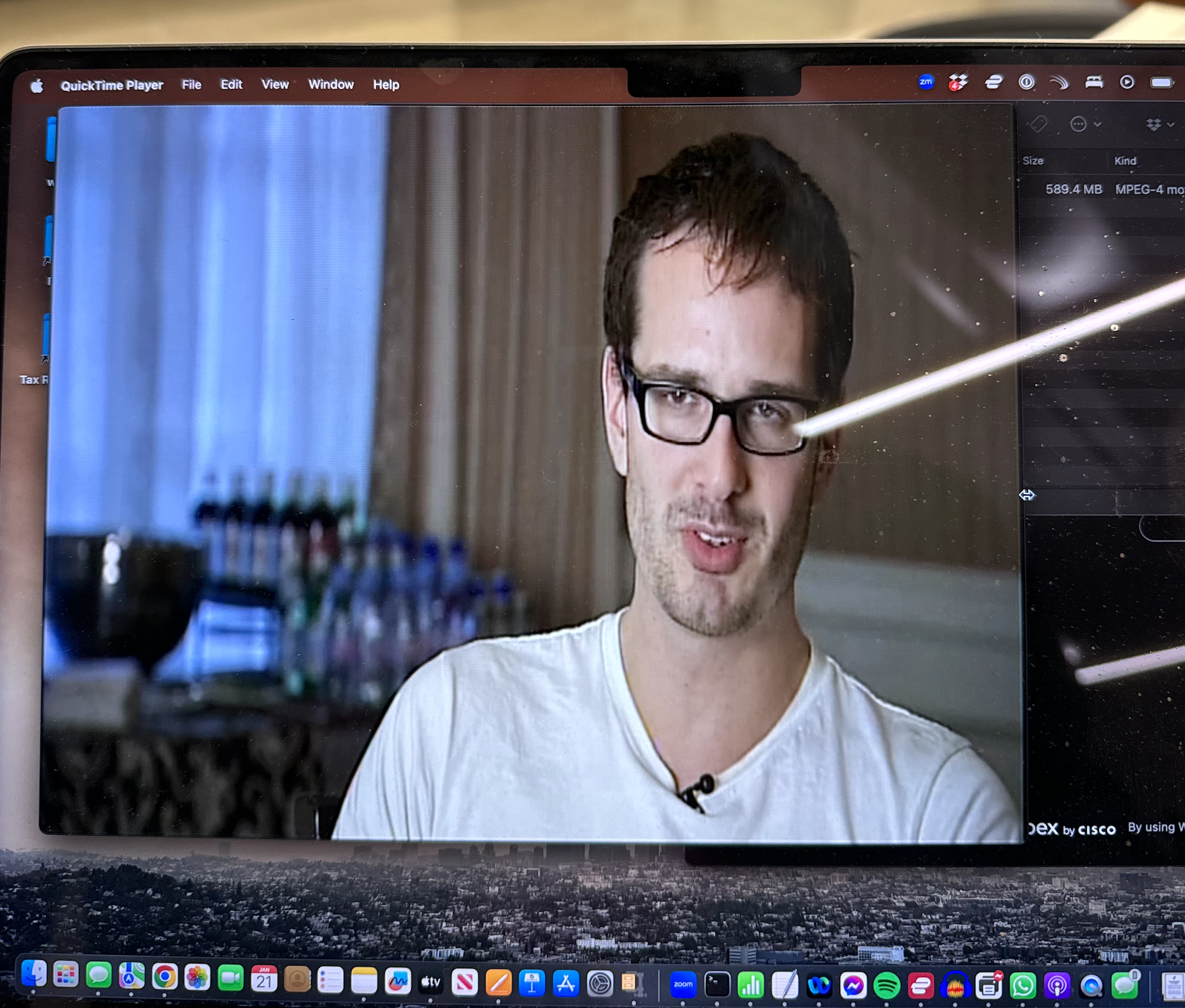Open the printer app with red badge in dock
The width and height of the screenshot is (1185, 1008).
(x=989, y=986)
